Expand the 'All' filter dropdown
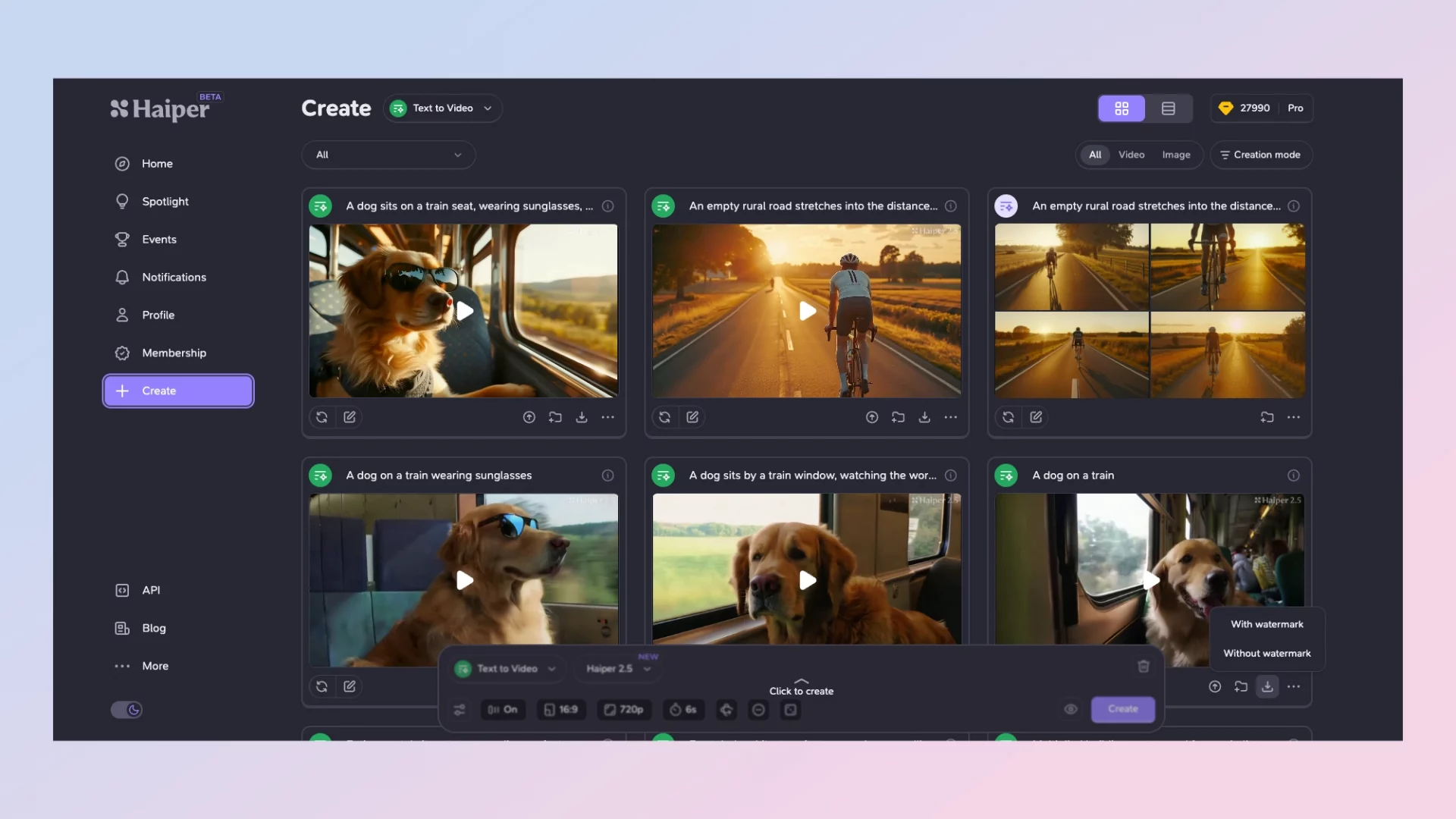The image size is (1456, 819). (x=388, y=155)
